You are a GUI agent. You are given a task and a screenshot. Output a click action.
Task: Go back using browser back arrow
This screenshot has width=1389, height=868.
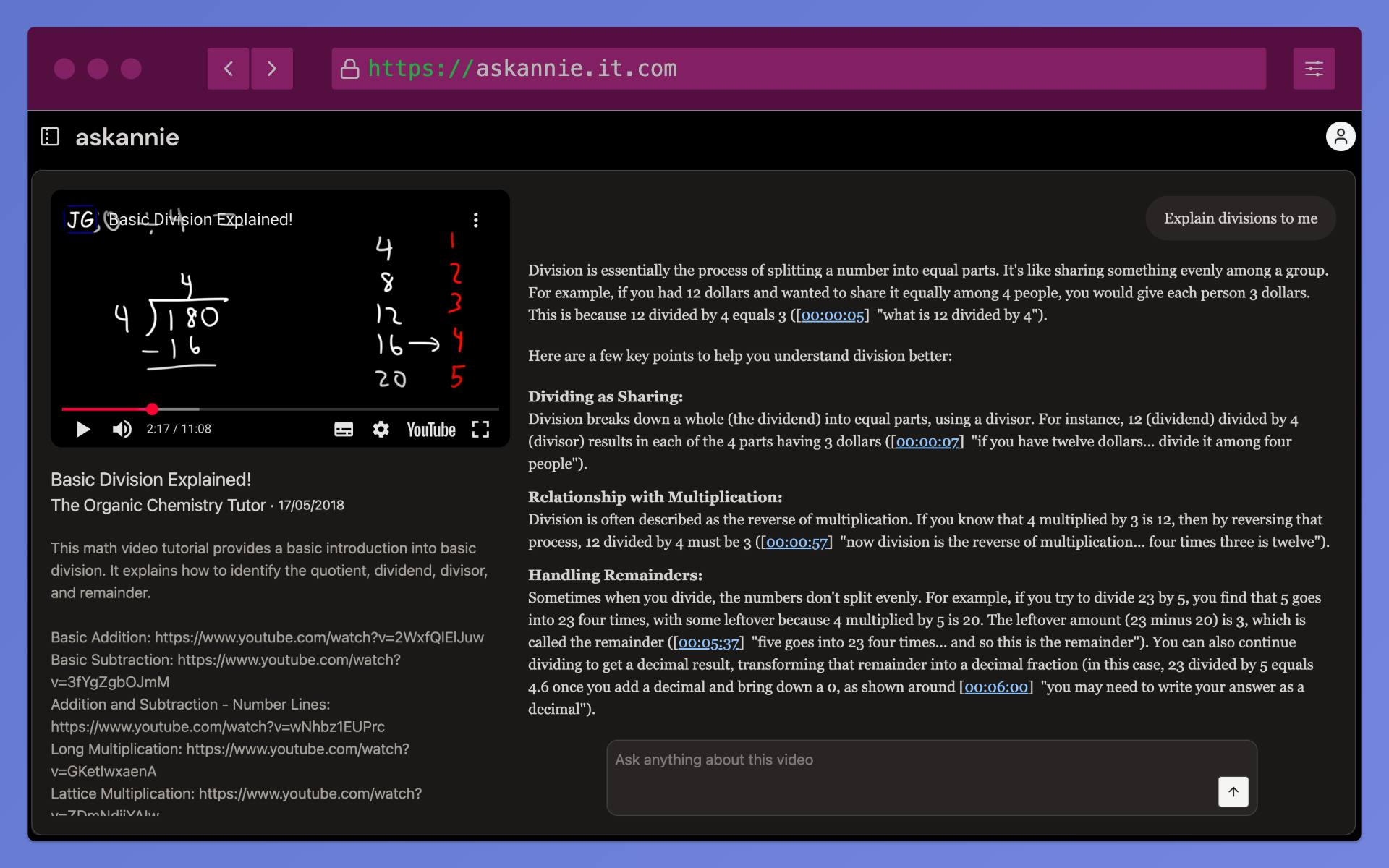point(228,69)
